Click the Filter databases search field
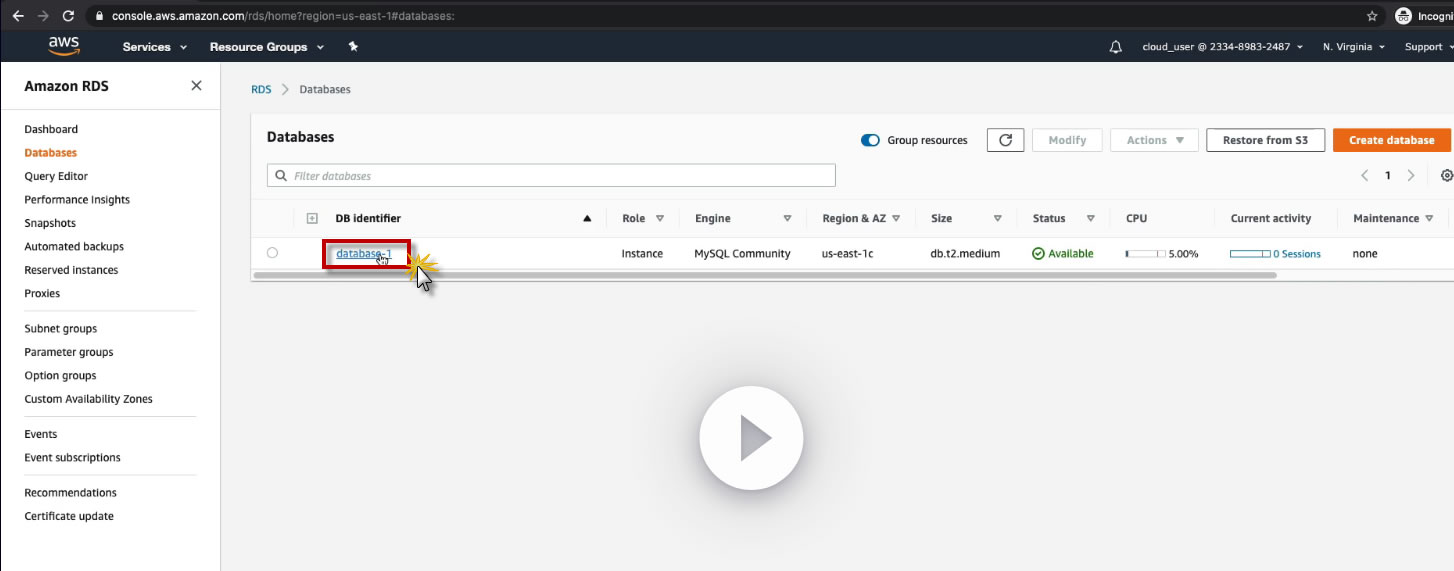This screenshot has height=571, width=1454. (551, 175)
